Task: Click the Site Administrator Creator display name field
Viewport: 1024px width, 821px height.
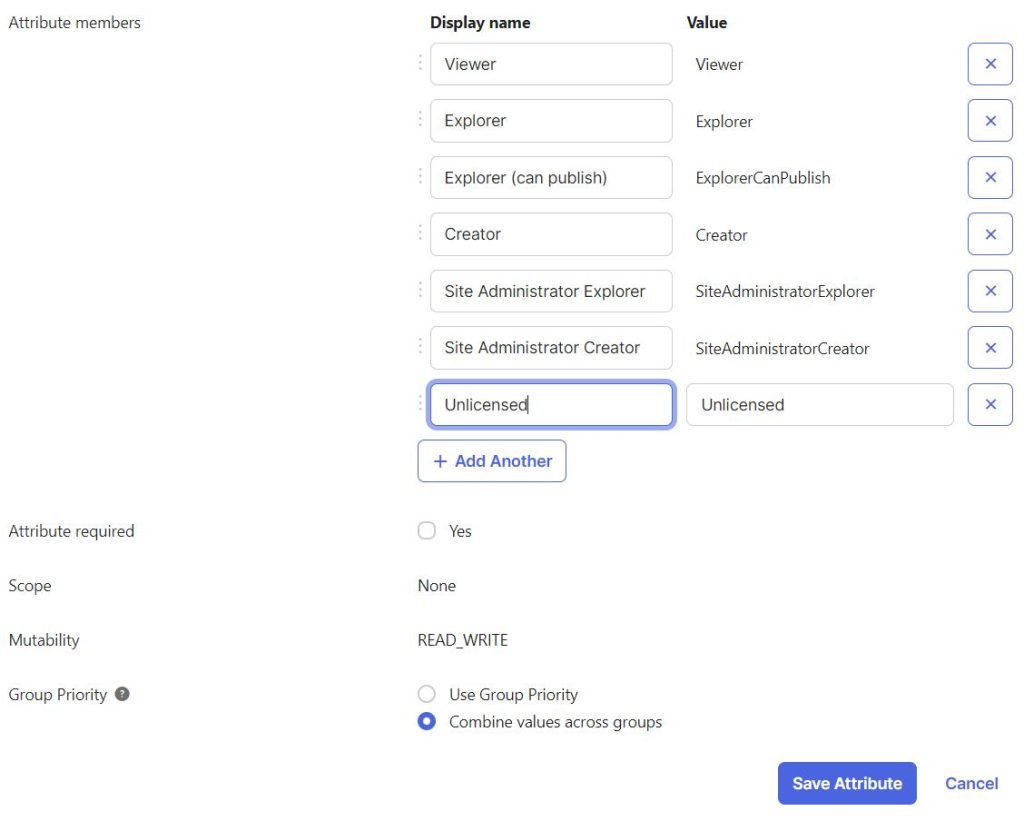Action: 551,347
